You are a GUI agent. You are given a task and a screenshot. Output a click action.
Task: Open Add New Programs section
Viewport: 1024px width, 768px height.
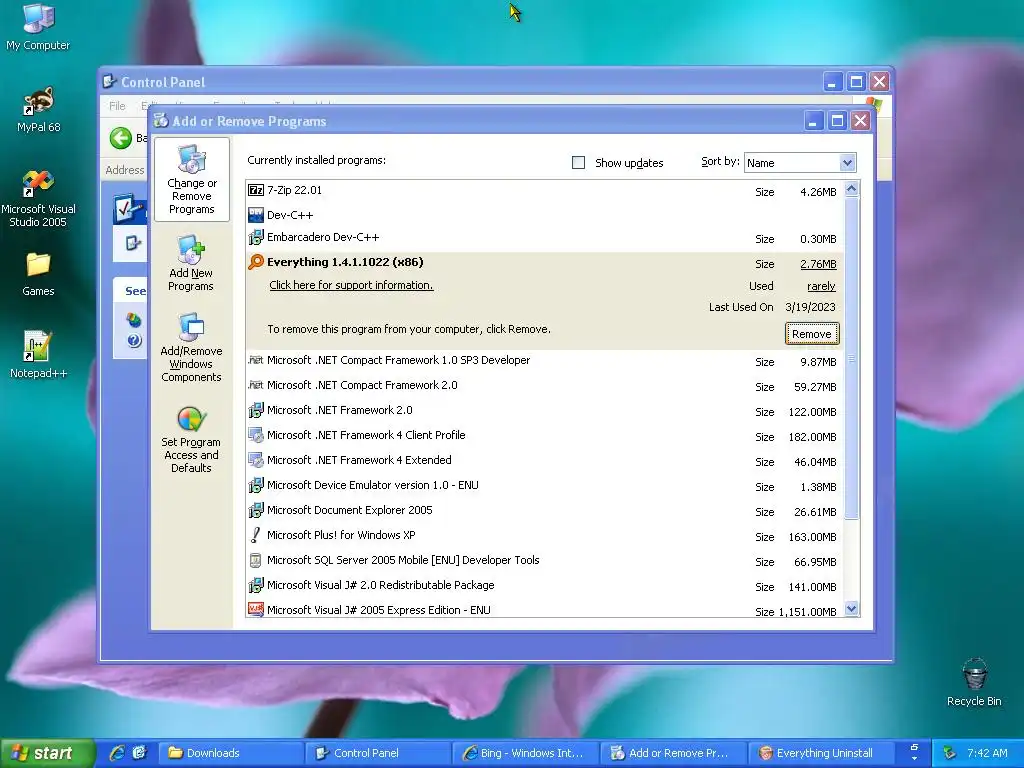[x=191, y=263]
